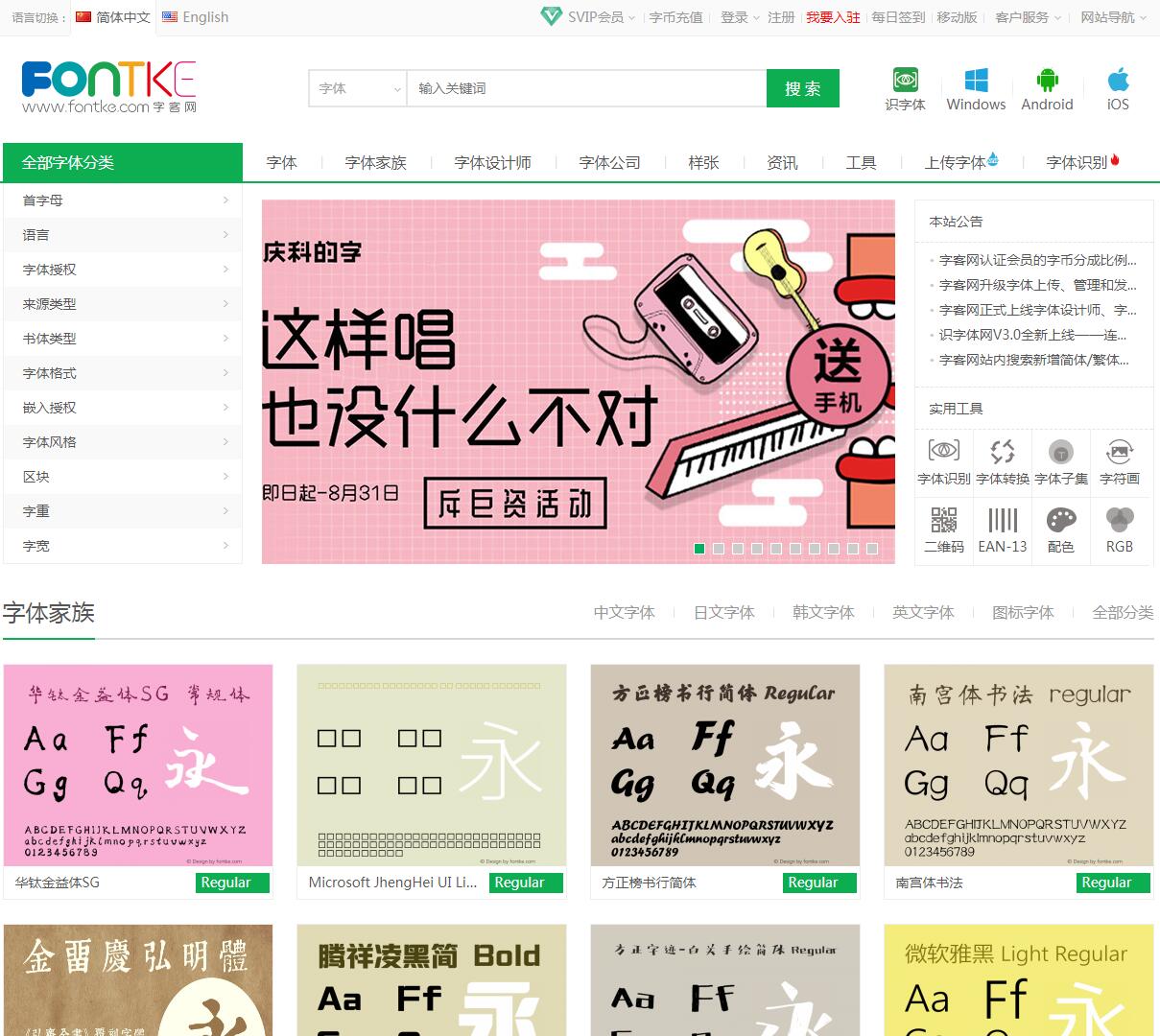Switch to the 图标字体 tab

[1024, 613]
